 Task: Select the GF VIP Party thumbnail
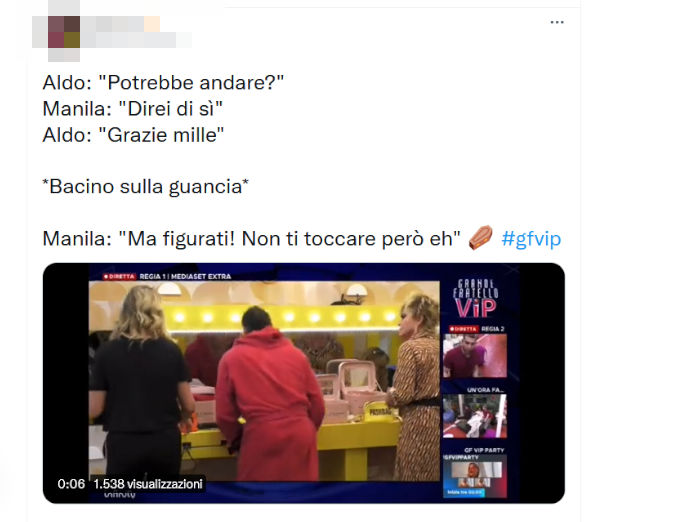coord(475,476)
